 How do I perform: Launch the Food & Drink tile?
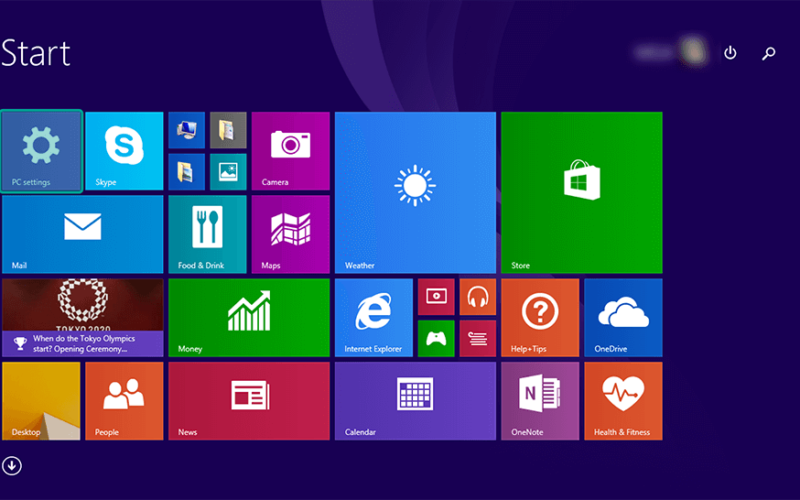tap(208, 234)
